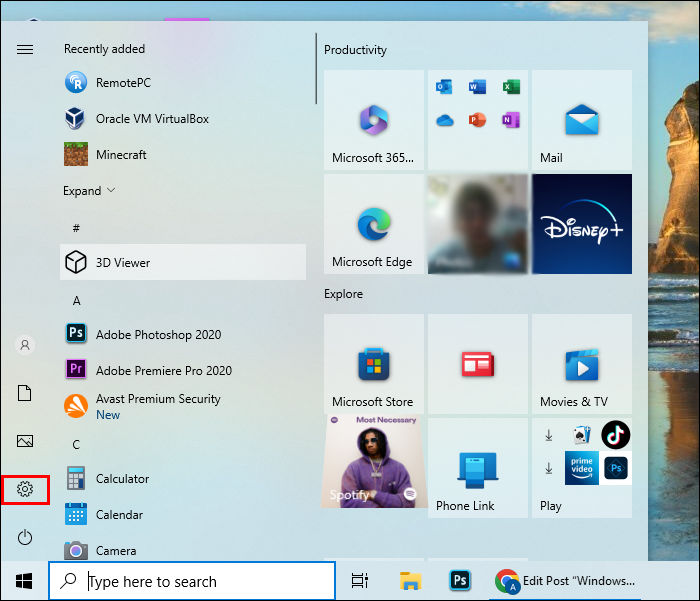Click the app list scrollbar

pyautogui.click(x=316, y=68)
